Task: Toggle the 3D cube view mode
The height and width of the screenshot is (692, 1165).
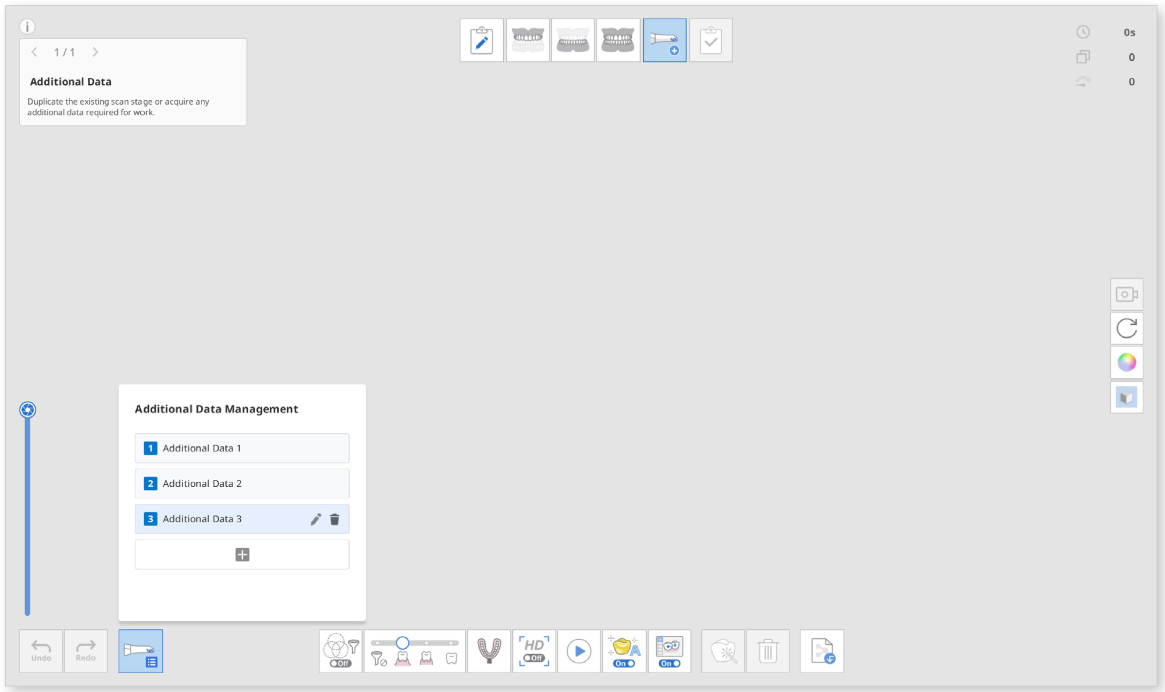Action: click(x=1126, y=398)
